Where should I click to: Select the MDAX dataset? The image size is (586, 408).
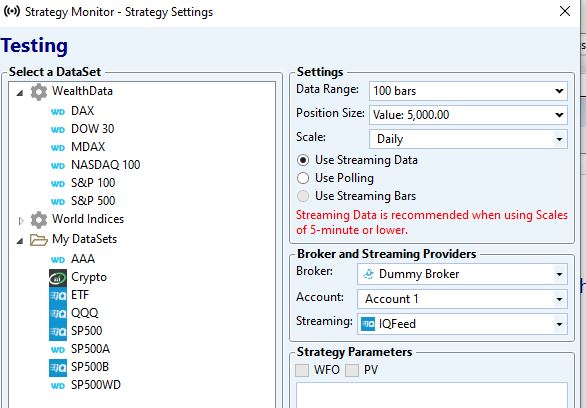click(88, 147)
